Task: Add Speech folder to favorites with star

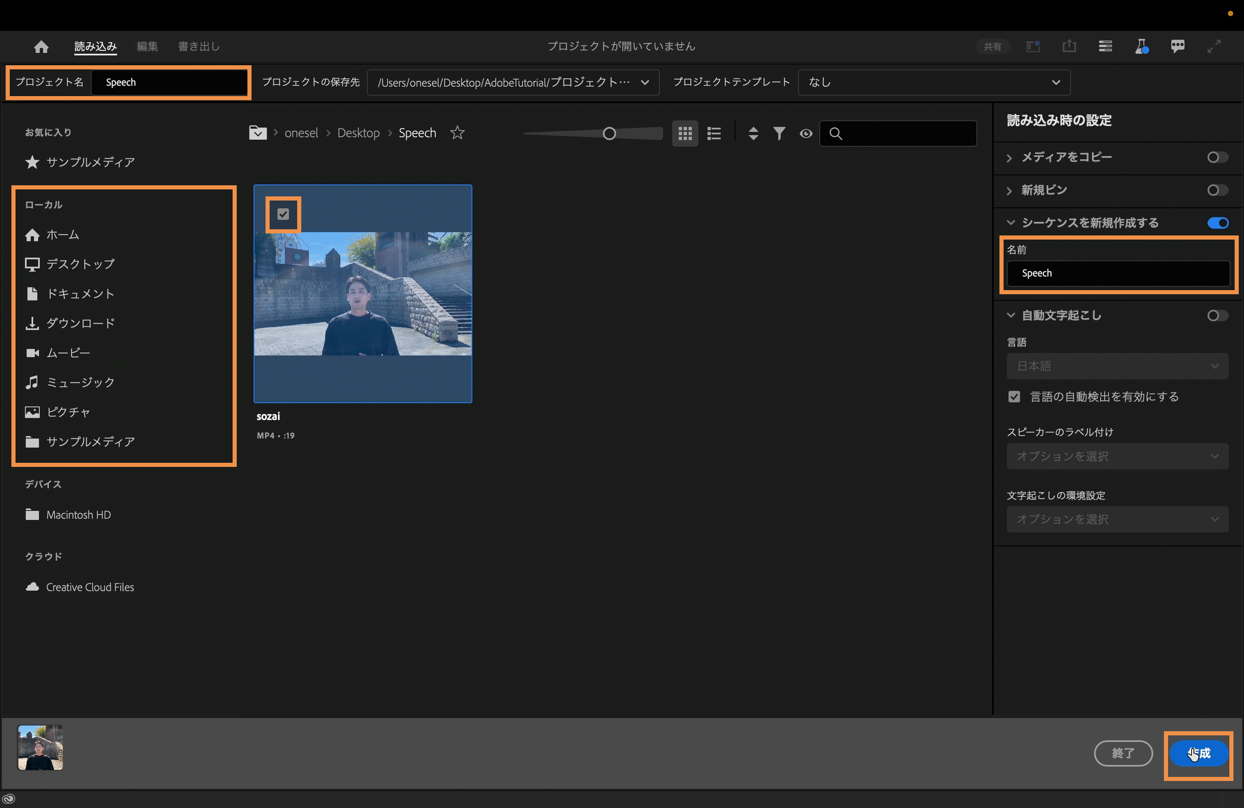Action: coord(457,133)
